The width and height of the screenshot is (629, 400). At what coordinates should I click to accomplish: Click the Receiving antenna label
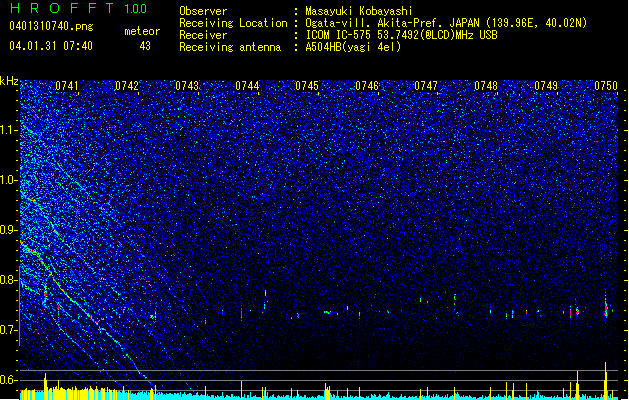(230, 47)
